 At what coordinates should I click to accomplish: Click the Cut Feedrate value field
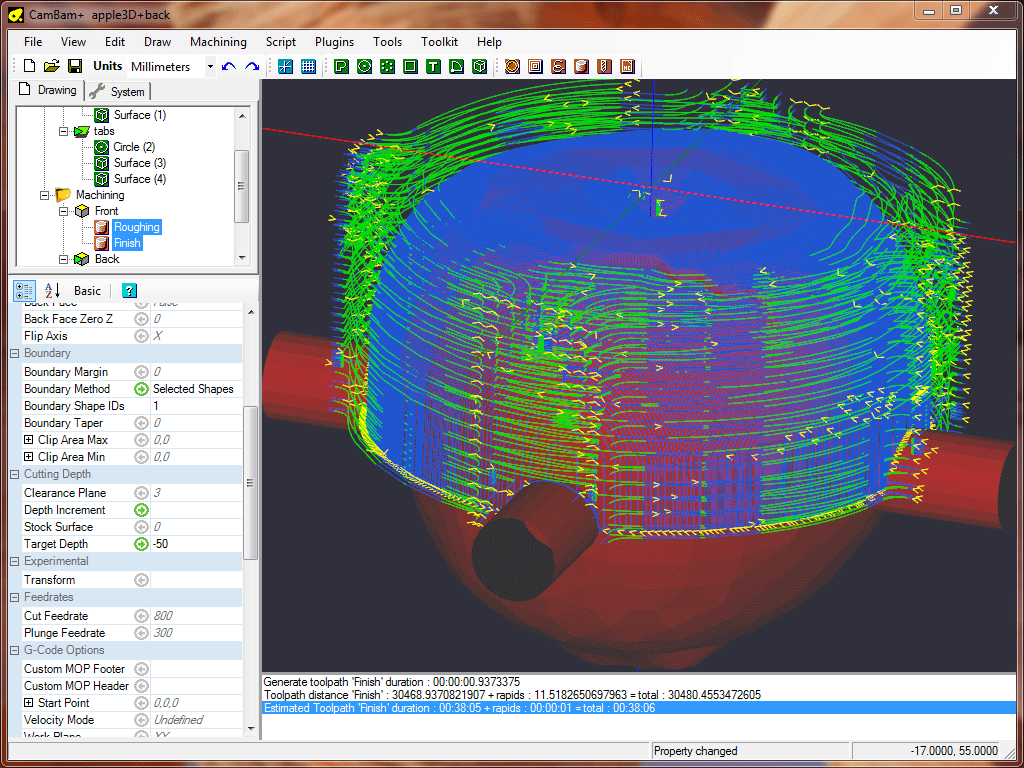pyautogui.click(x=195, y=616)
